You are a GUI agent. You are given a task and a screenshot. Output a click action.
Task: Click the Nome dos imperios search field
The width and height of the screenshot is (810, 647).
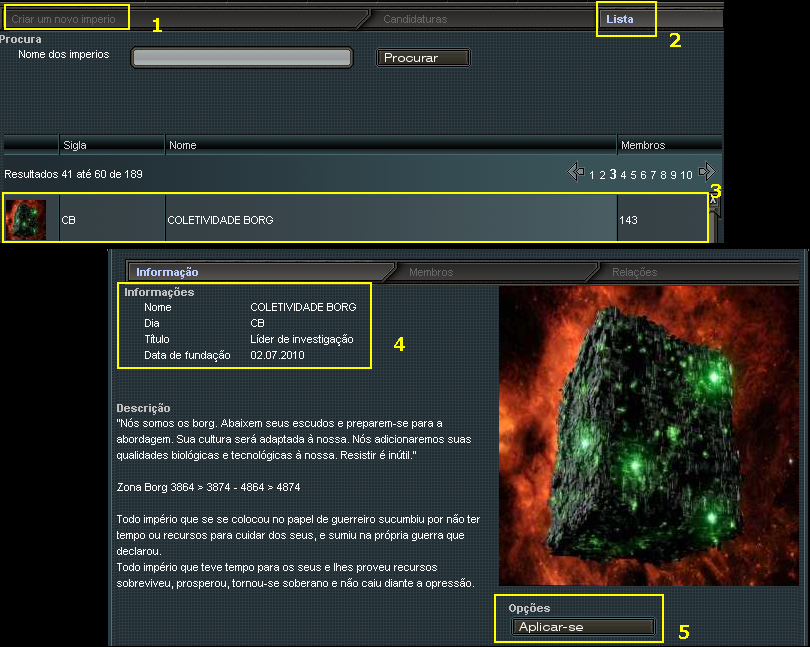point(242,58)
